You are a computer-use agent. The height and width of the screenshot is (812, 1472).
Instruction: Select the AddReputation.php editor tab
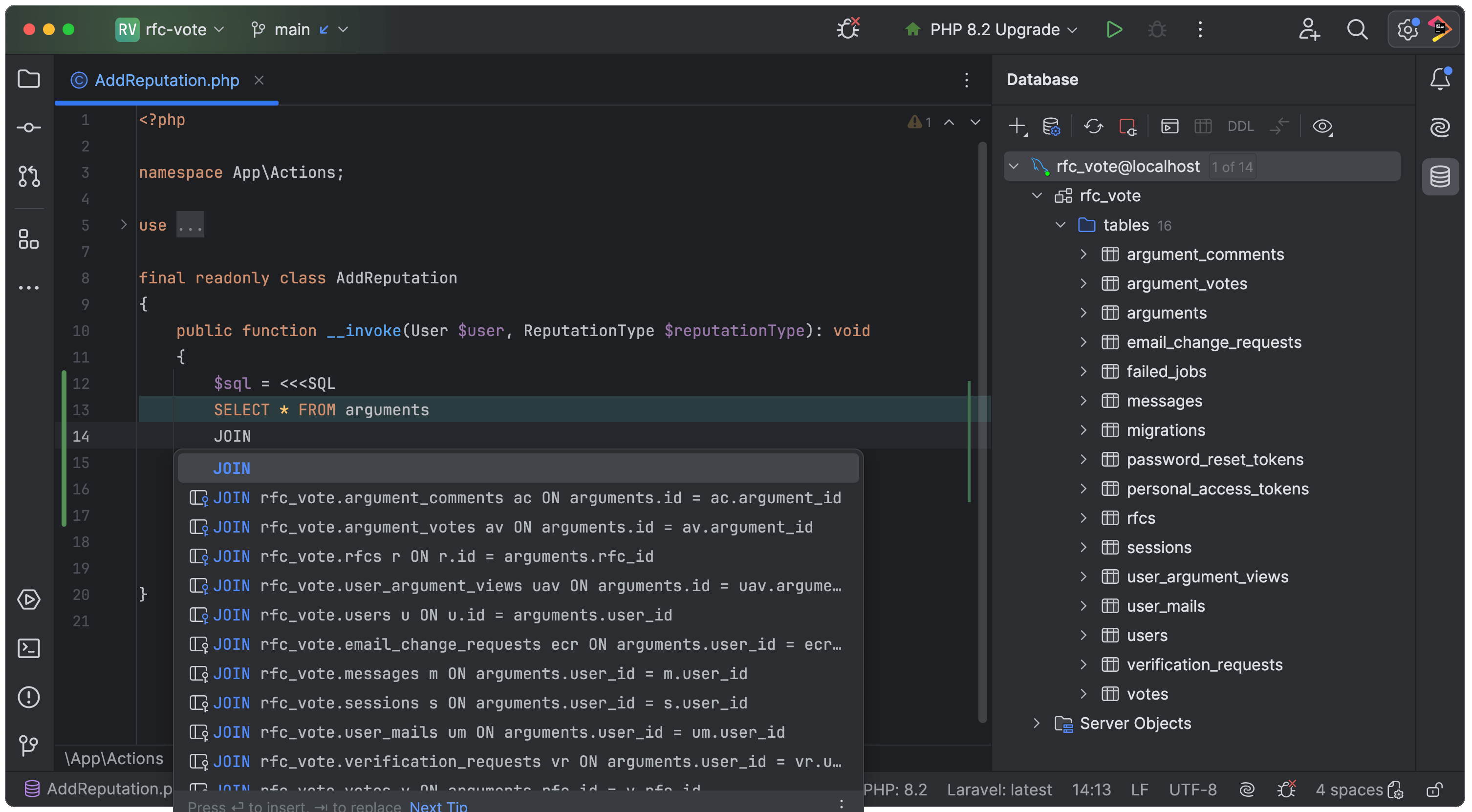[166, 80]
